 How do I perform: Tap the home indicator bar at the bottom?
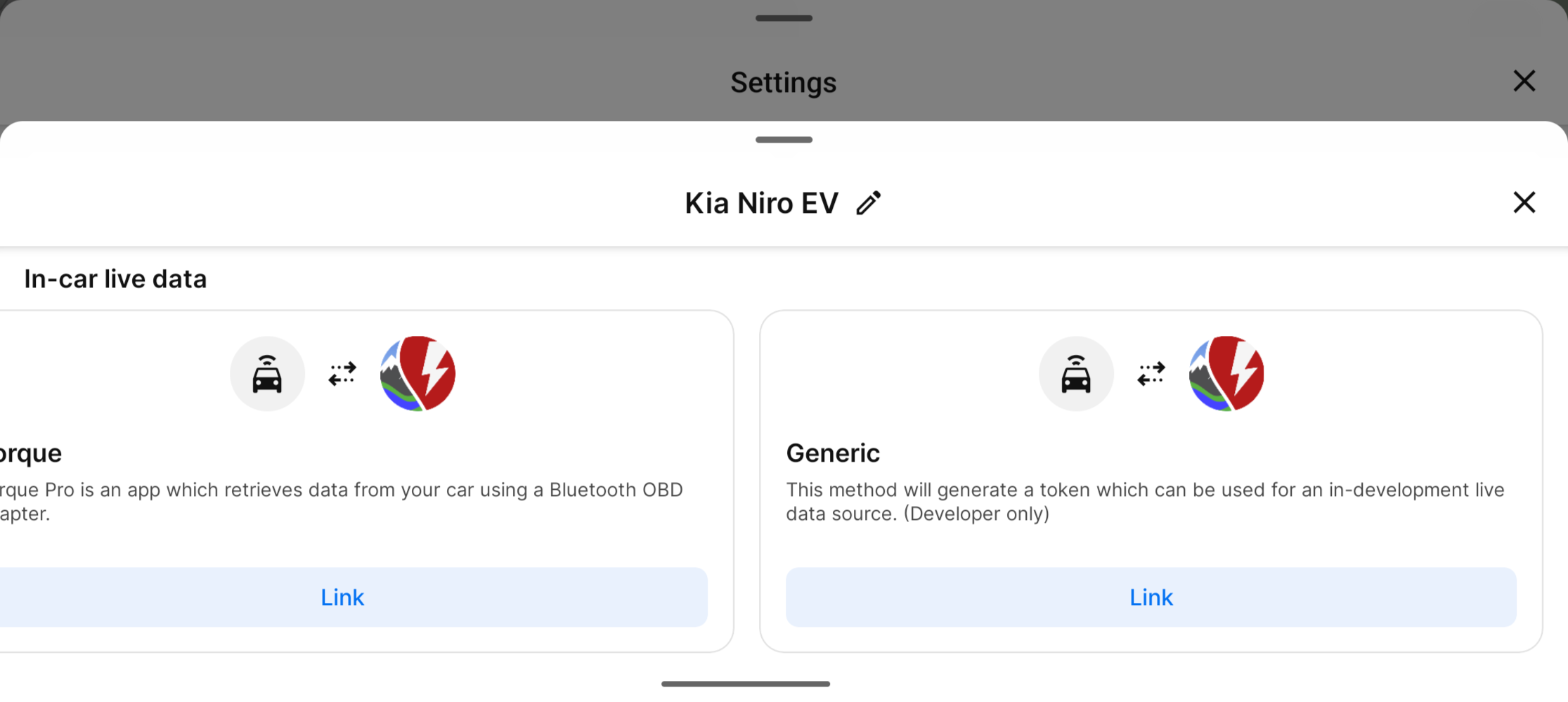[x=746, y=684]
